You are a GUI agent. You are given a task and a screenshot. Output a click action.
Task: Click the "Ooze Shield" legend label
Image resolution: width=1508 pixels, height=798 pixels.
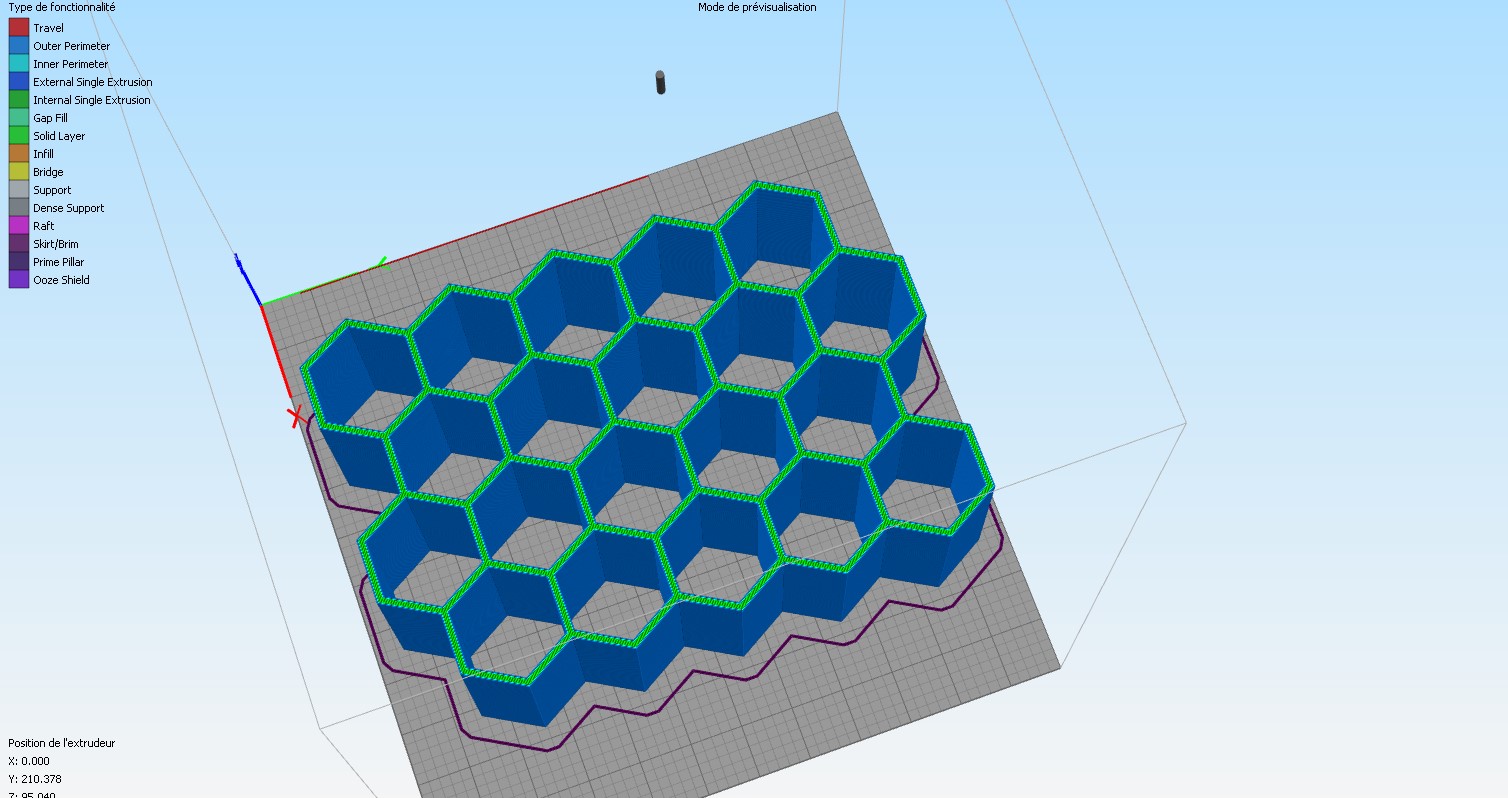[x=62, y=280]
